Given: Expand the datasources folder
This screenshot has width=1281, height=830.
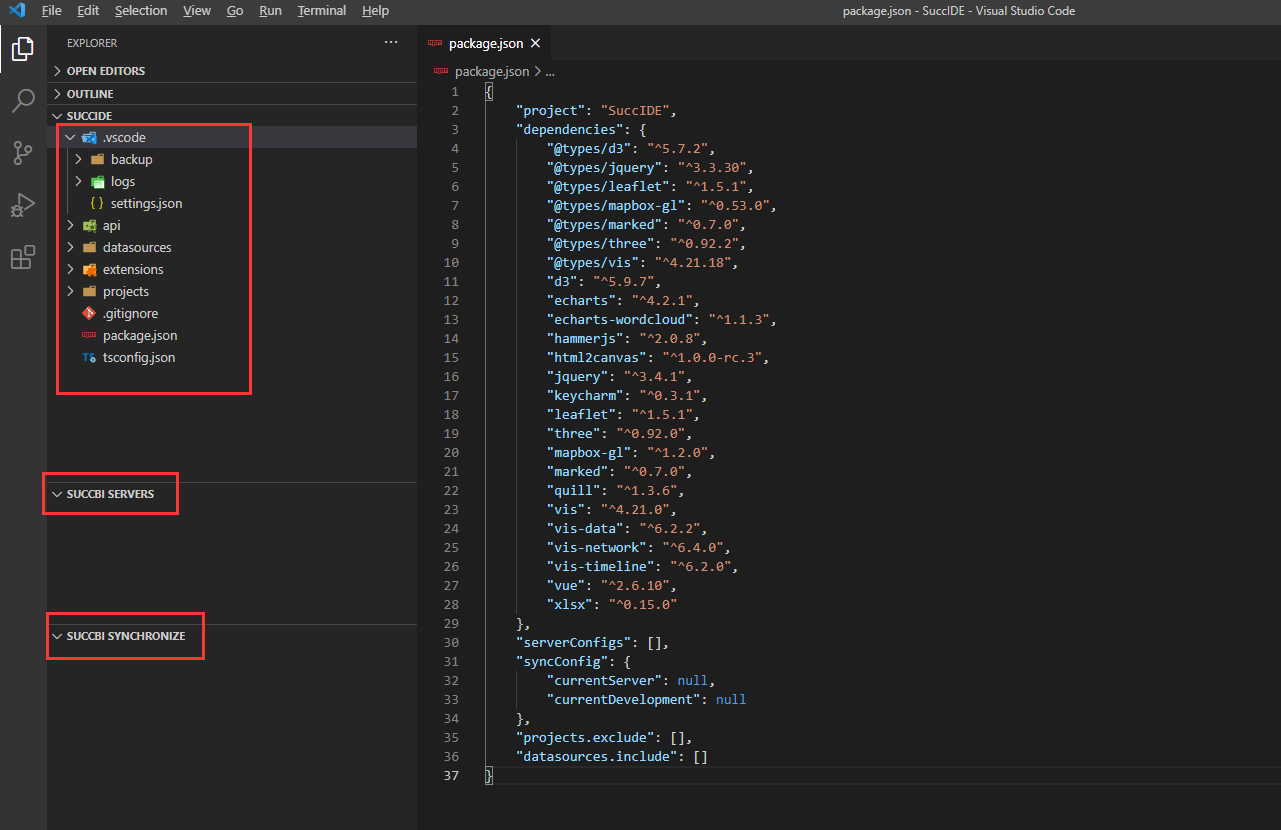Looking at the screenshot, I should pos(136,247).
